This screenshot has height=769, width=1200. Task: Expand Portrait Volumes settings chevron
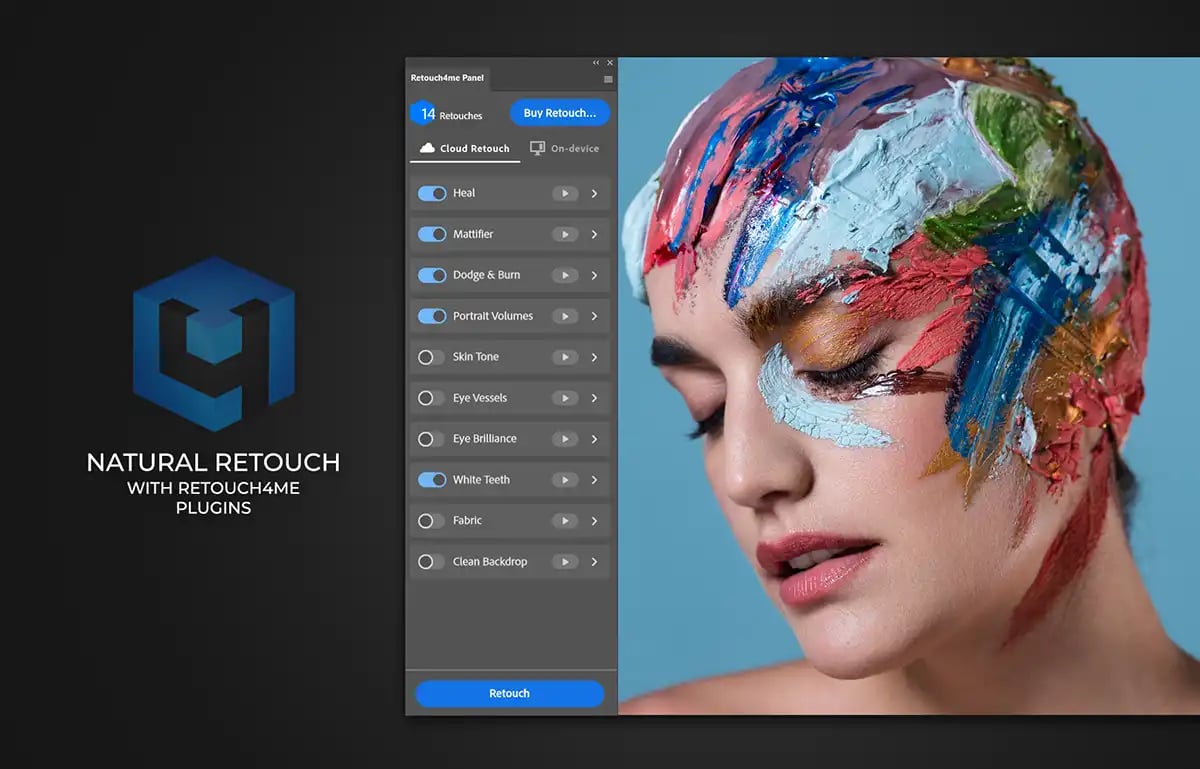point(594,316)
